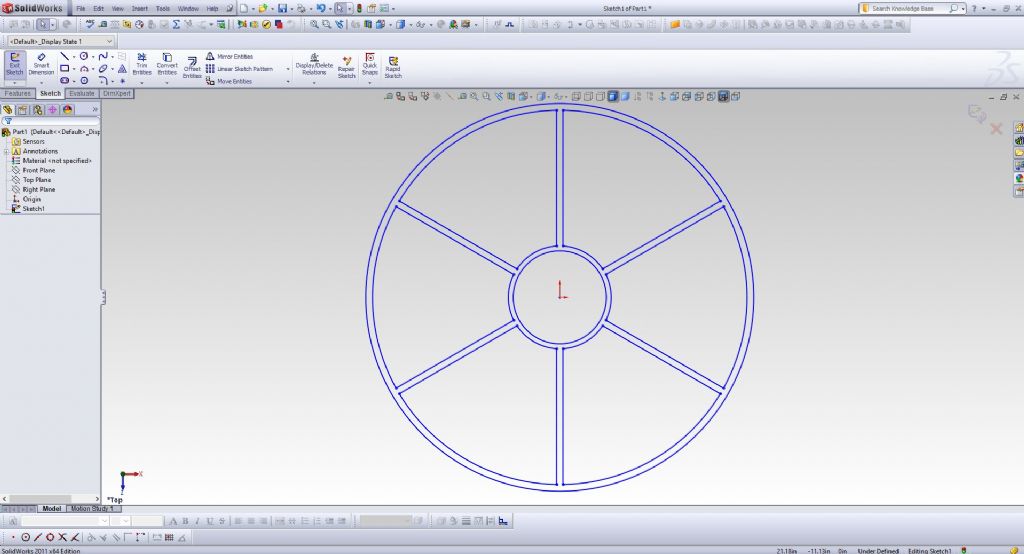
Task: Expand the Line tool dropdown arrow
Action: (73, 57)
